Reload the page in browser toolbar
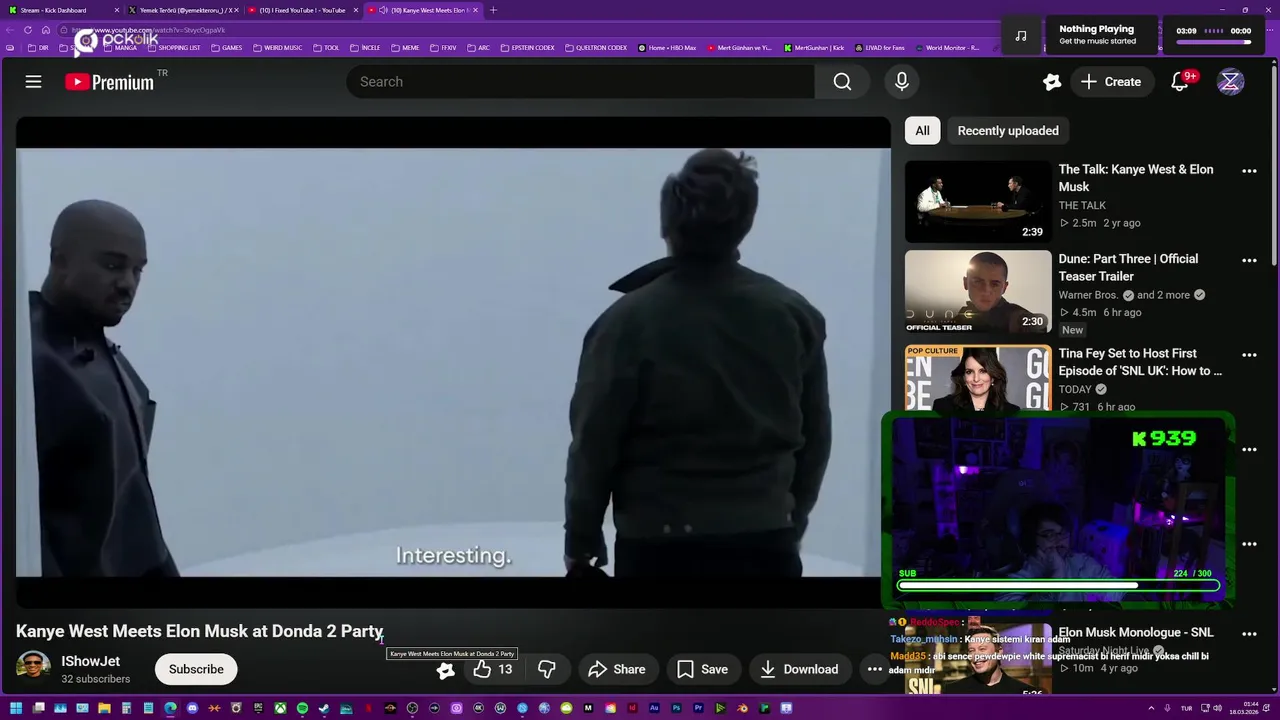This screenshot has width=1280, height=720. pos(27,30)
